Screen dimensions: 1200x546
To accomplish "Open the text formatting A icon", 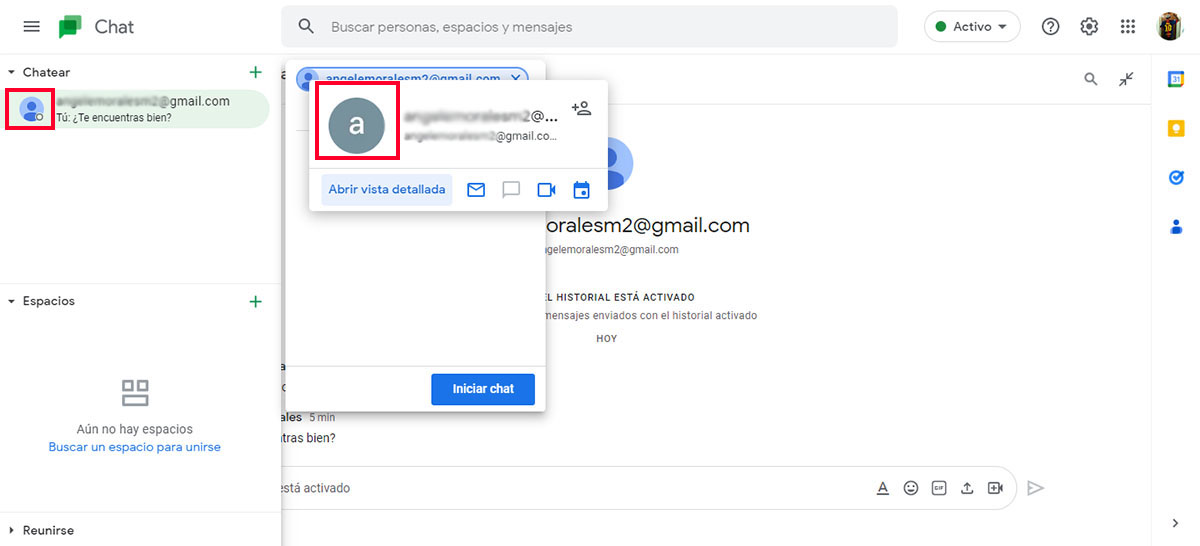I will coord(883,488).
